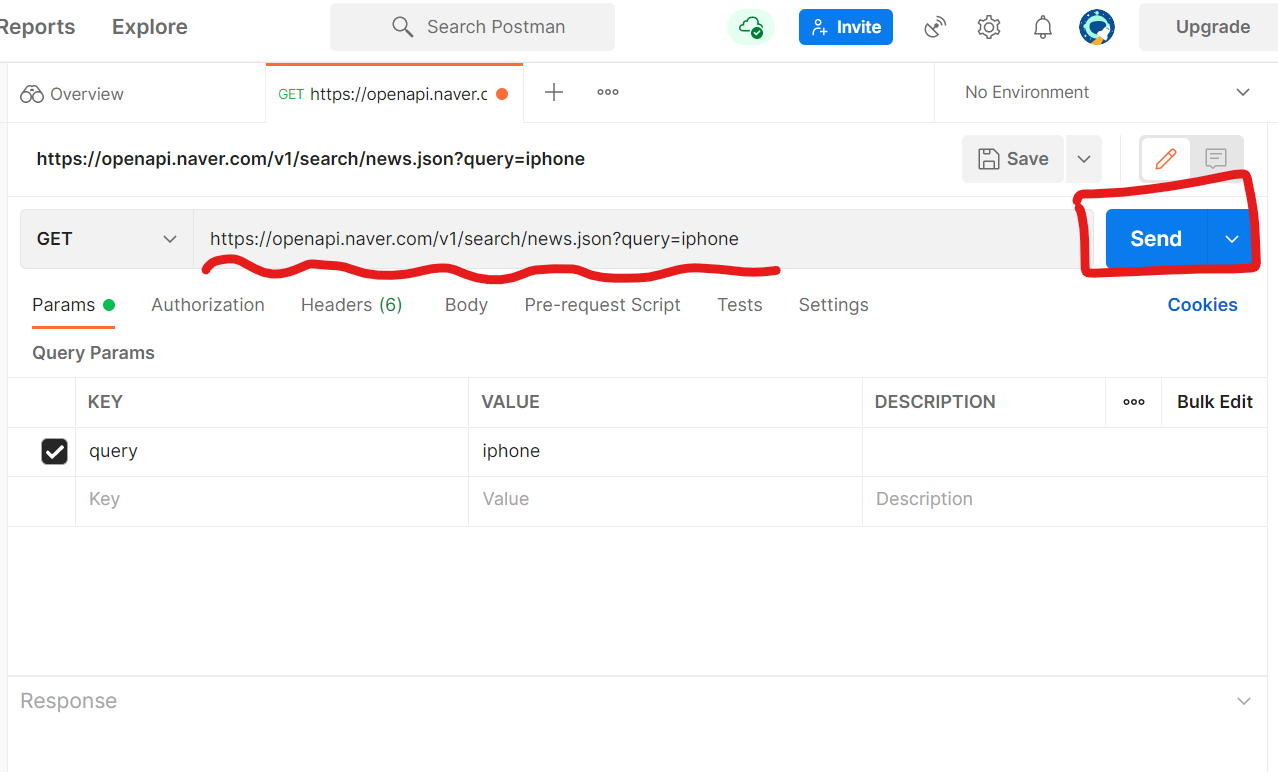
Task: Click the Save button
Action: 1014,159
